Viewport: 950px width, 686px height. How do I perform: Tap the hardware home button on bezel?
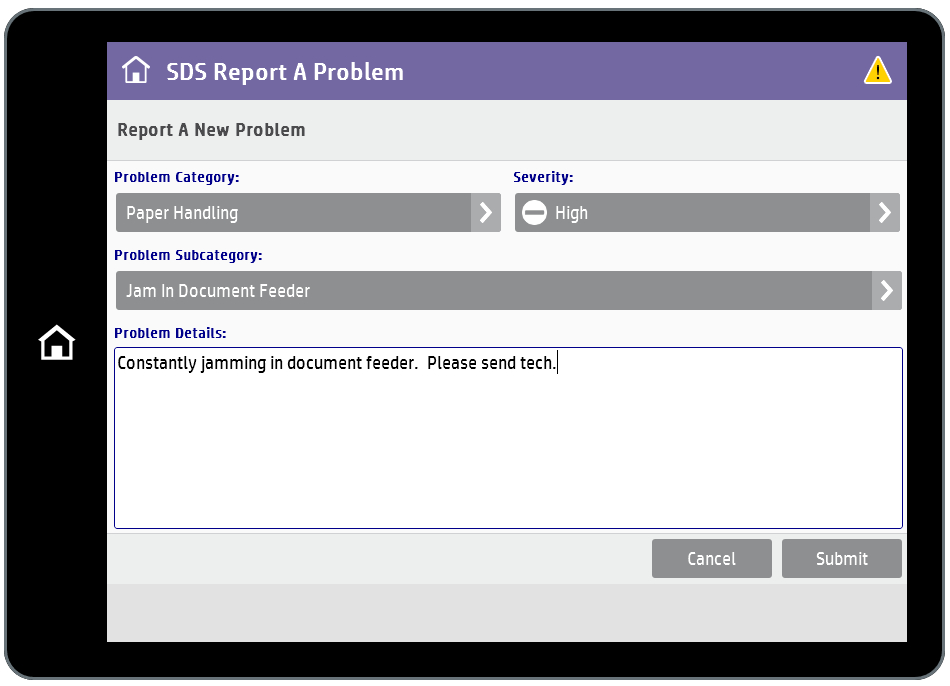[x=57, y=342]
